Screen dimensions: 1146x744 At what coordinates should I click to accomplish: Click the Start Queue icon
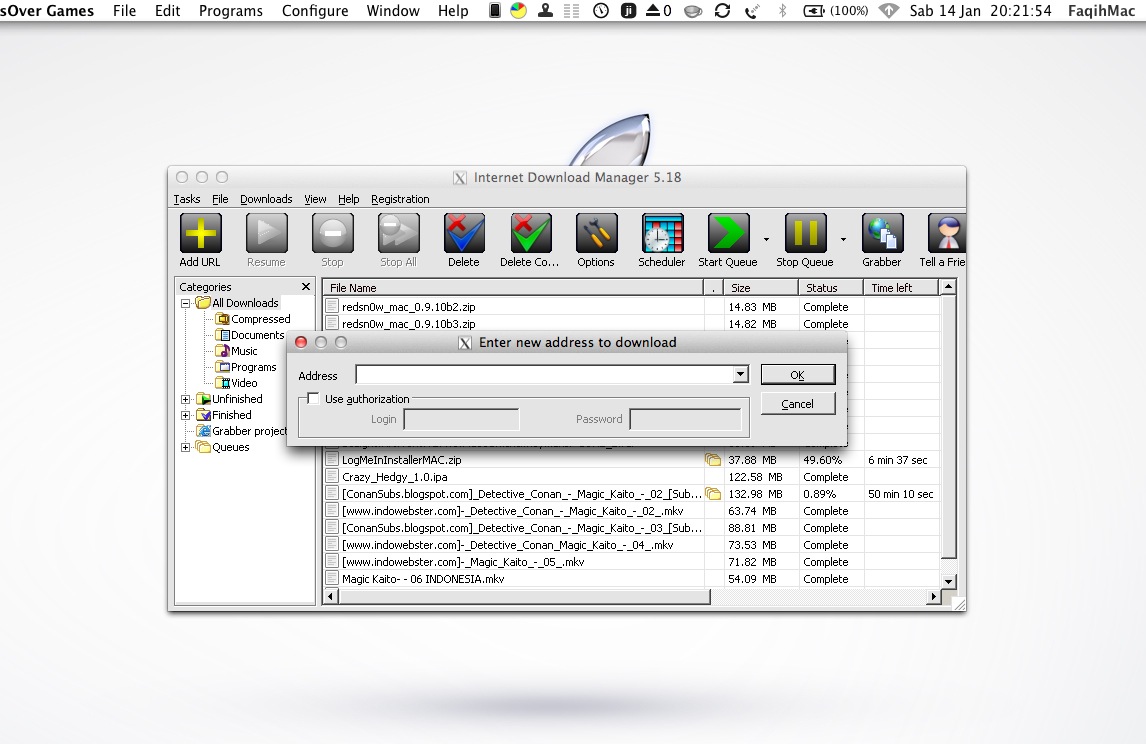[728, 234]
